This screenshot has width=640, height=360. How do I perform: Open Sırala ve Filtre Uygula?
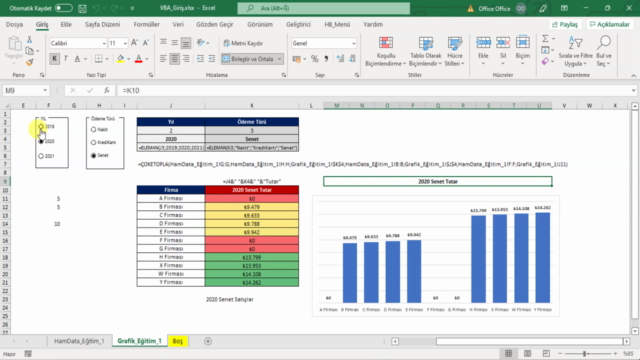tap(576, 51)
